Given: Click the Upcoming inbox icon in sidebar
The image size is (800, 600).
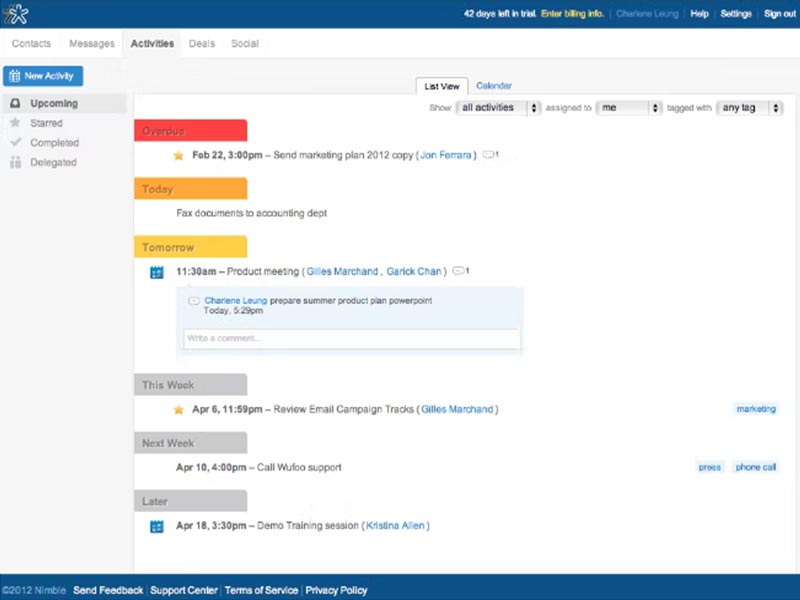Looking at the screenshot, I should pyautogui.click(x=15, y=103).
